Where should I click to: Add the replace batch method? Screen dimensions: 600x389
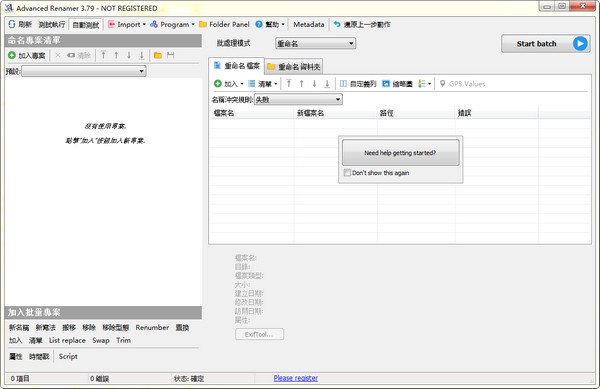pos(182,328)
